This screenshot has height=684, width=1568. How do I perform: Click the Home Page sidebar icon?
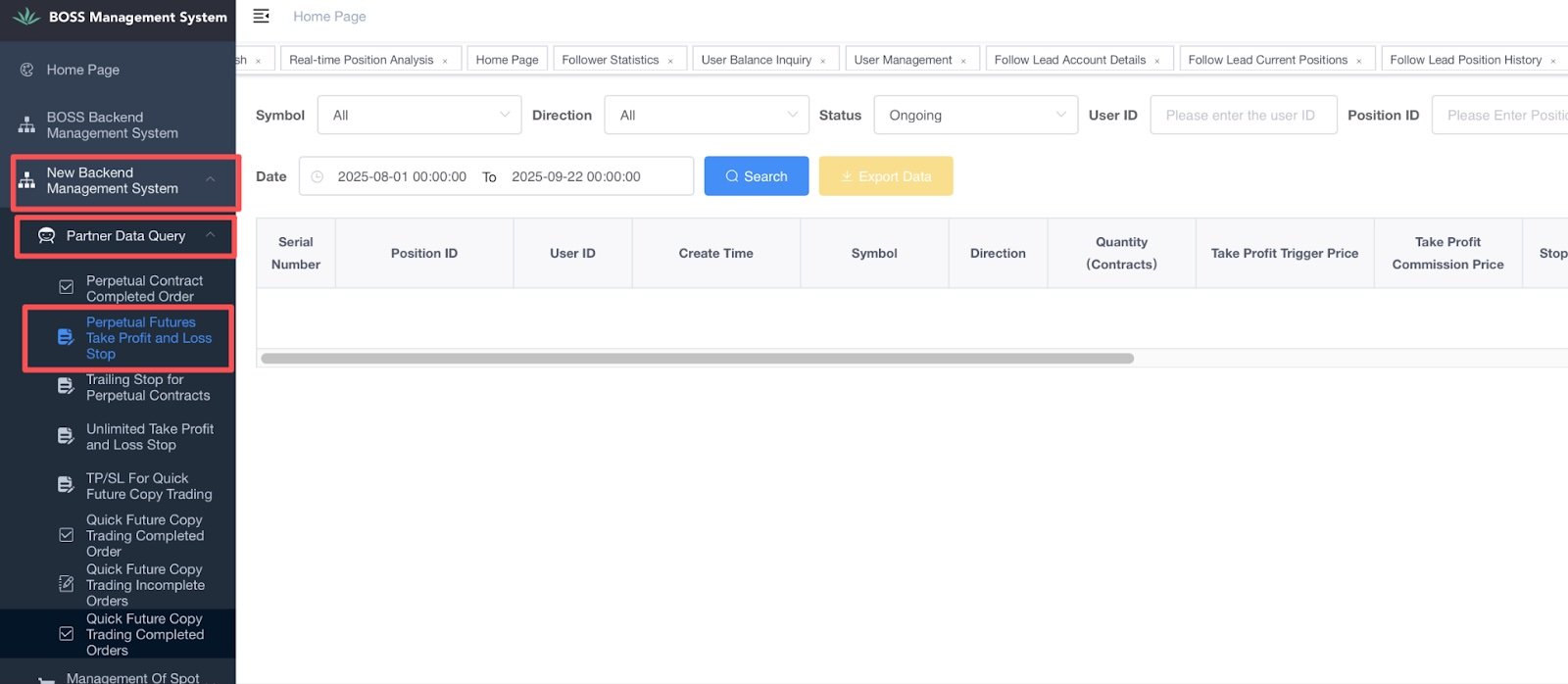pyautogui.click(x=27, y=70)
